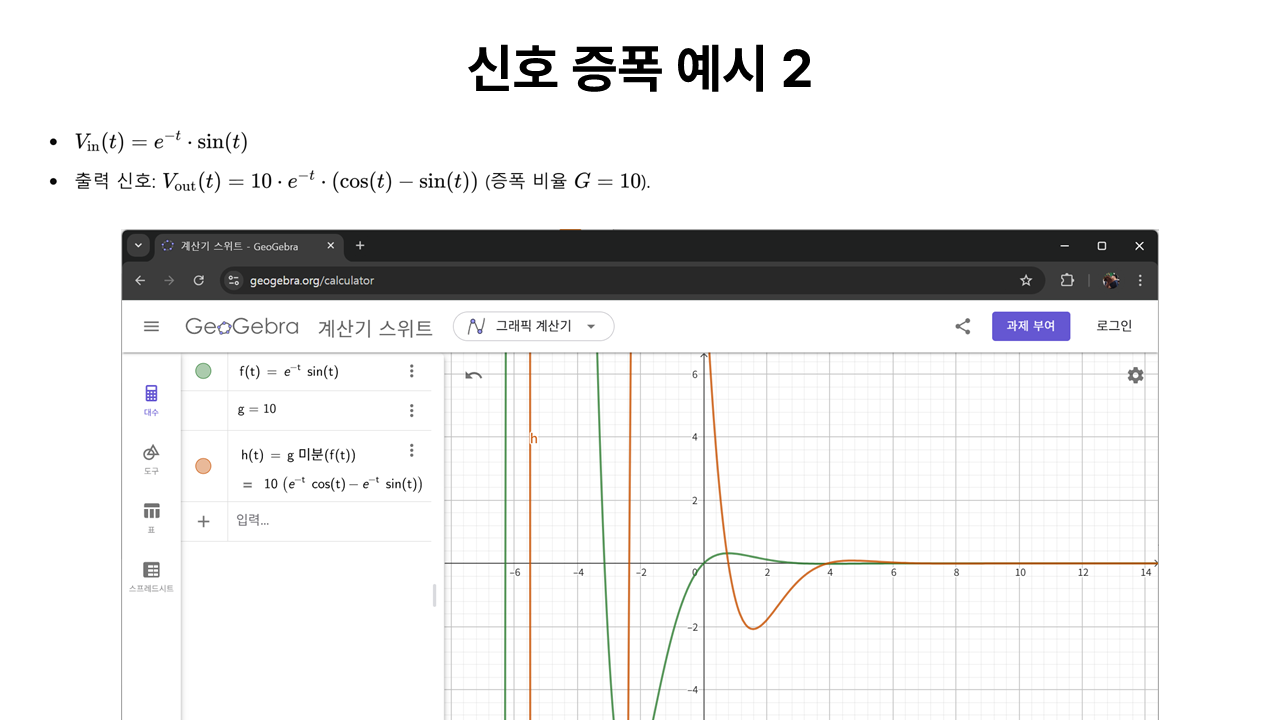Viewport: 1280px width, 720px height.
Task: Click the 입력... input field
Action: tap(330, 521)
